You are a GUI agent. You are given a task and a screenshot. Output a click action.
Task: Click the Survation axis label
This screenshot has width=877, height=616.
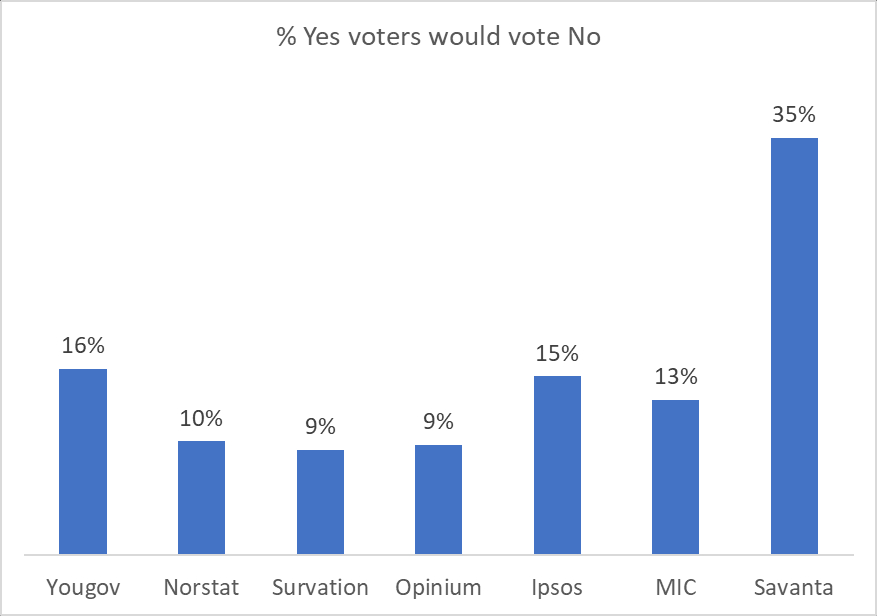[x=320, y=587]
